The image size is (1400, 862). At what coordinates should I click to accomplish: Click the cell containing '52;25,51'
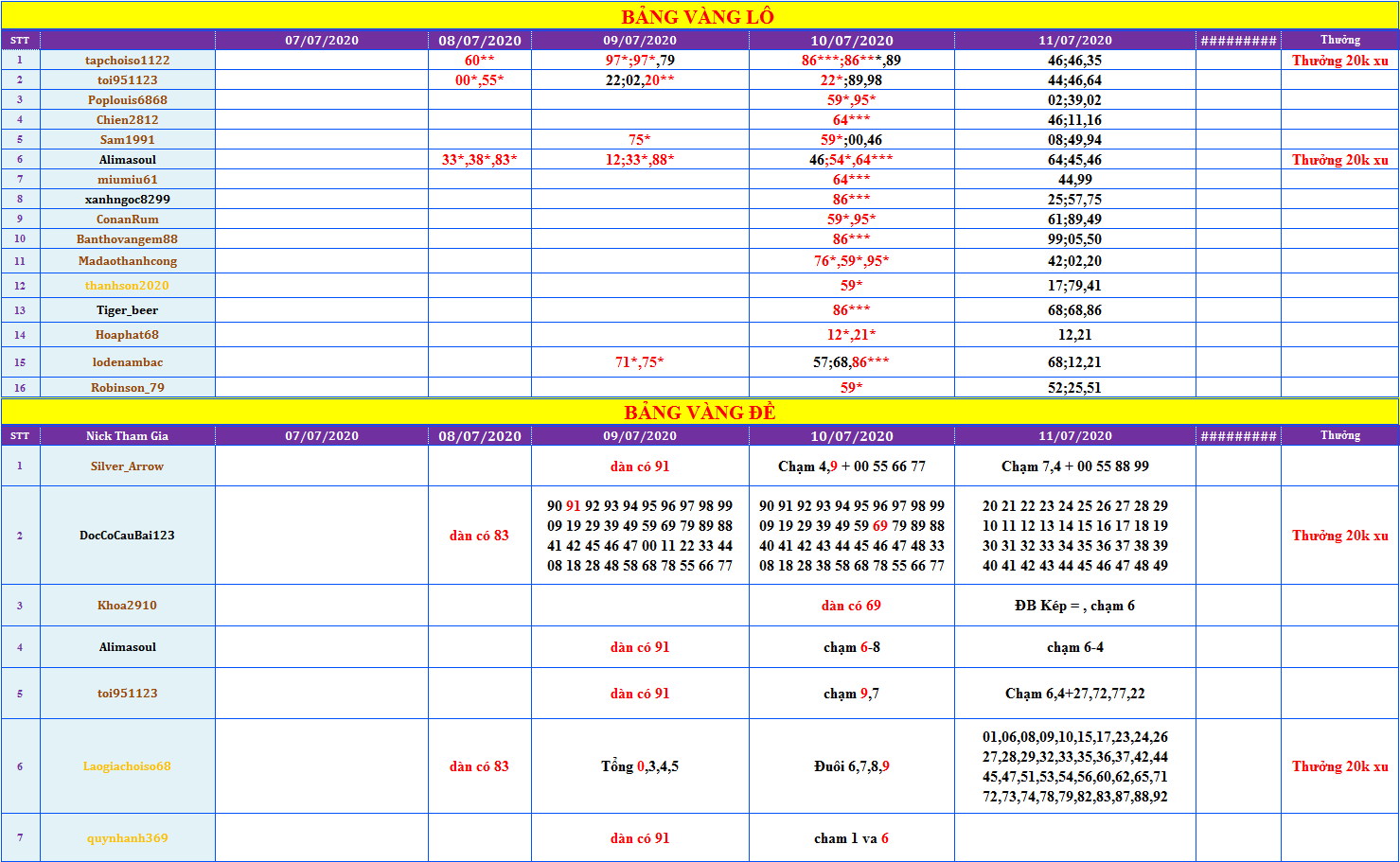1075,388
